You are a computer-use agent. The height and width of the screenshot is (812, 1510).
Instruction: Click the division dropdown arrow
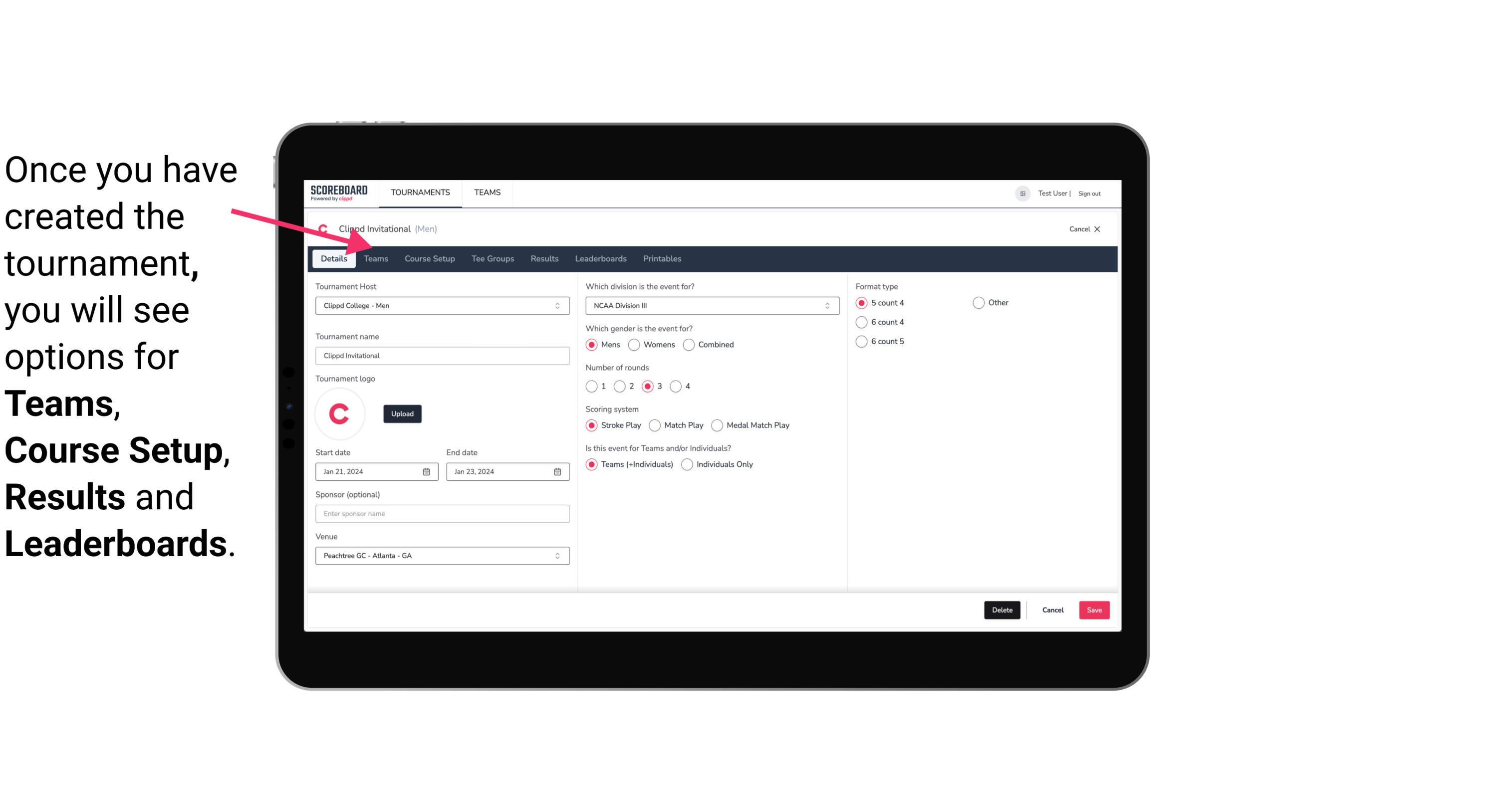[824, 306]
